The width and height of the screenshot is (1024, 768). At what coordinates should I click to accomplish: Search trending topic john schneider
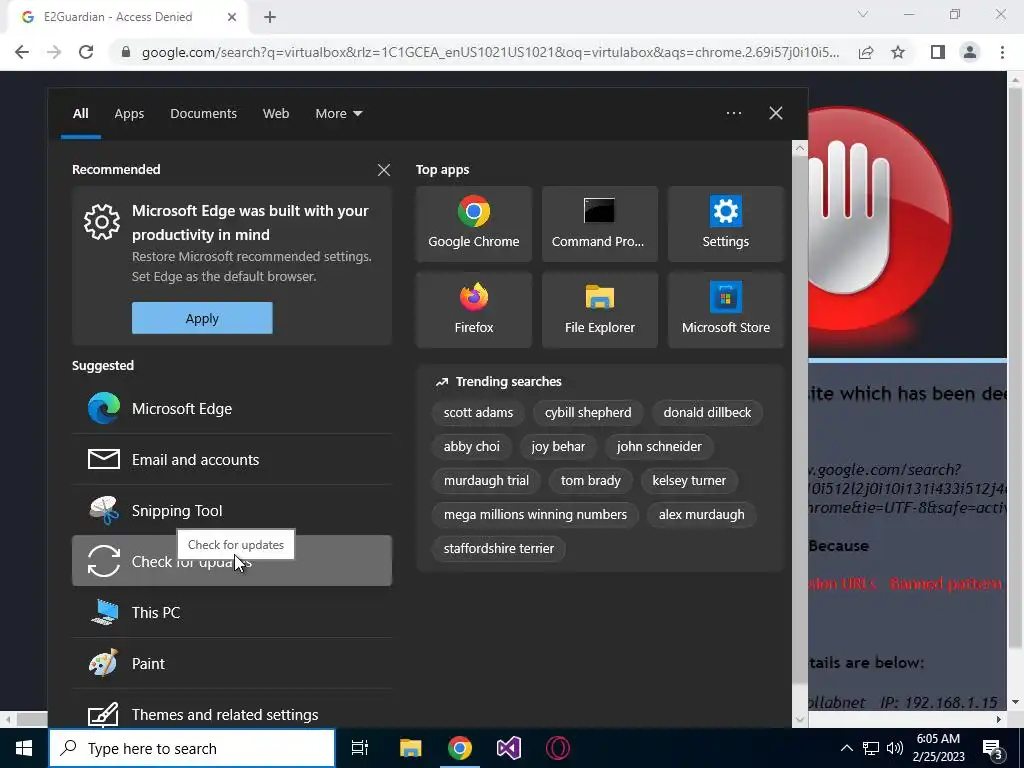coord(659,447)
